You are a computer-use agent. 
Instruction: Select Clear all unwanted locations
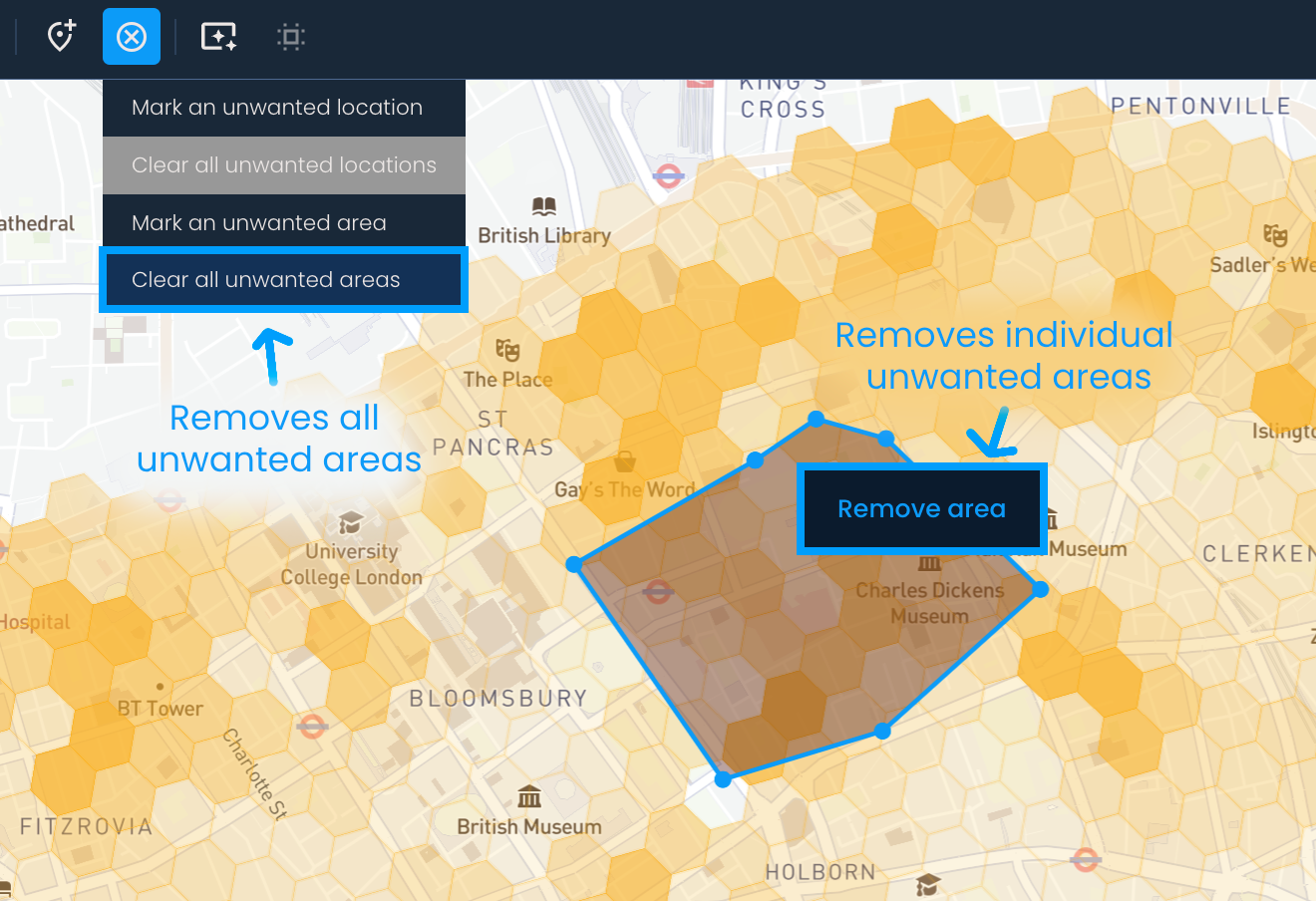tap(284, 165)
